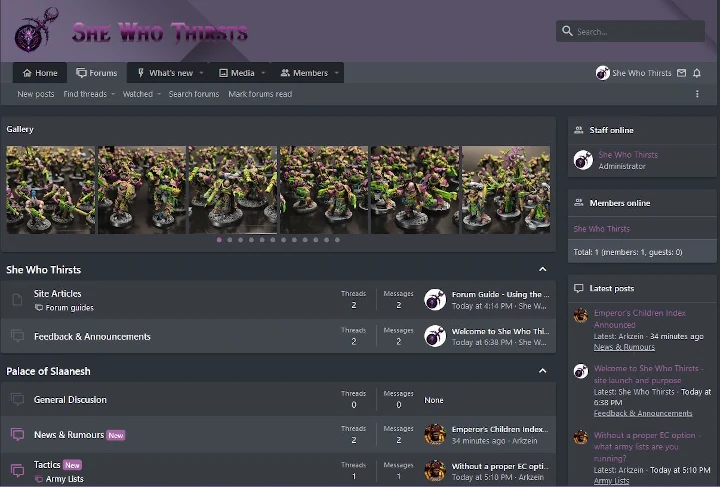The image size is (720, 487).
Task: Click Feedback & Announcements link under latest posts
Action: coord(643,413)
